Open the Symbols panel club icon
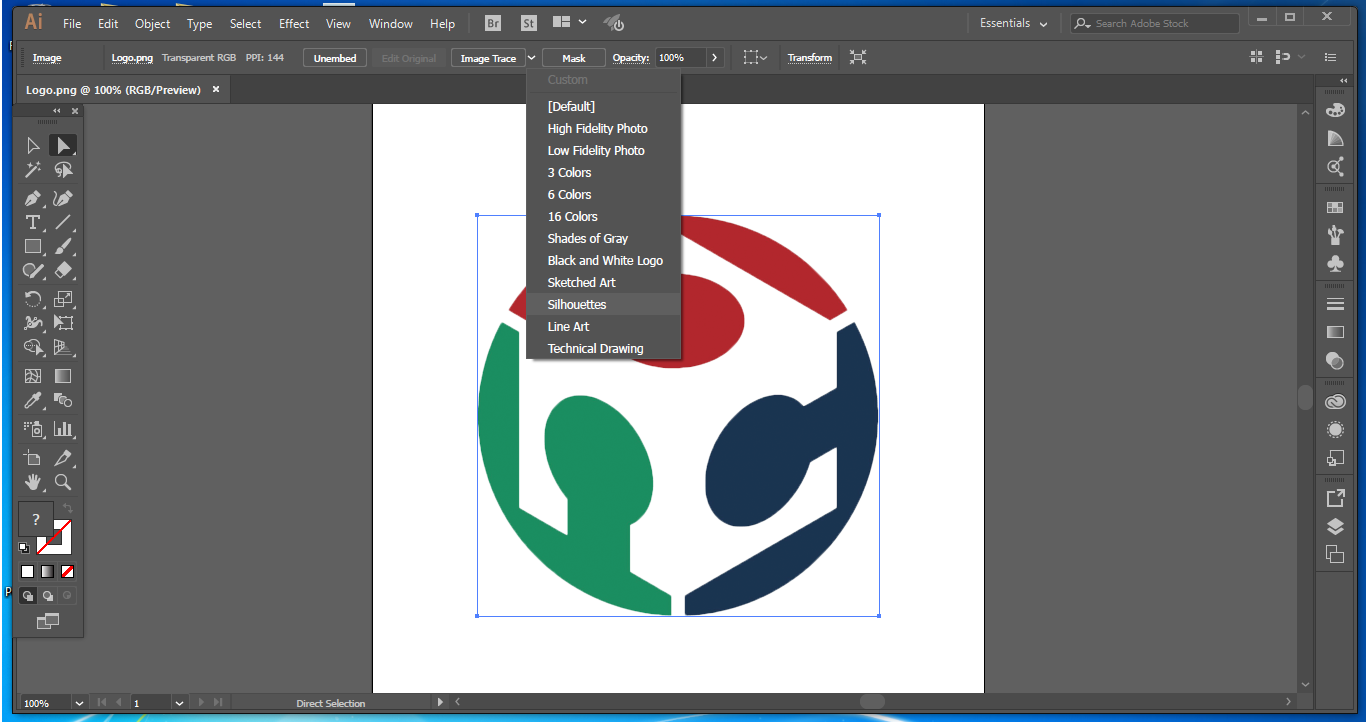This screenshot has height=722, width=1366. click(1335, 263)
